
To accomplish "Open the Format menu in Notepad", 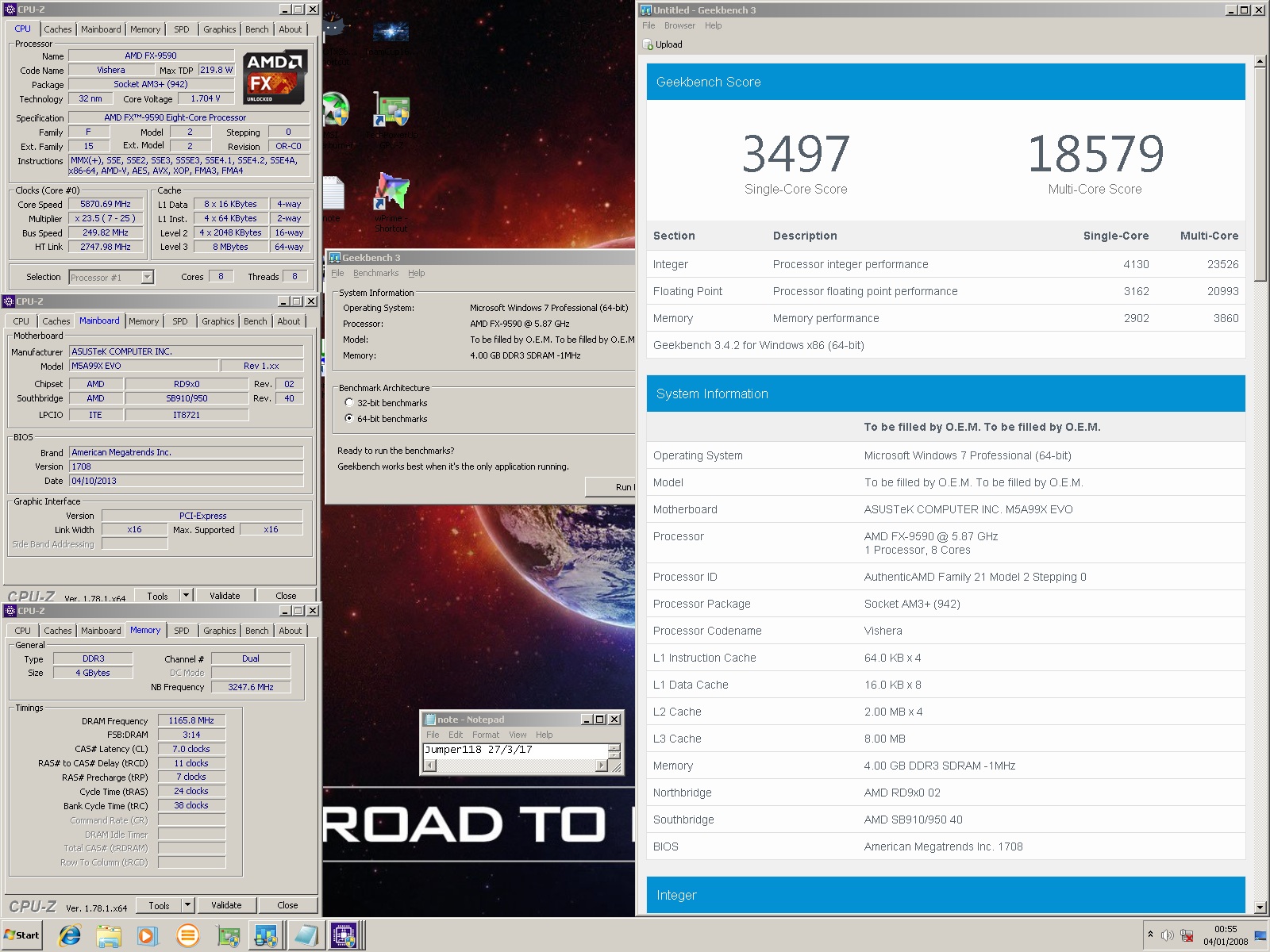I will [x=486, y=735].
